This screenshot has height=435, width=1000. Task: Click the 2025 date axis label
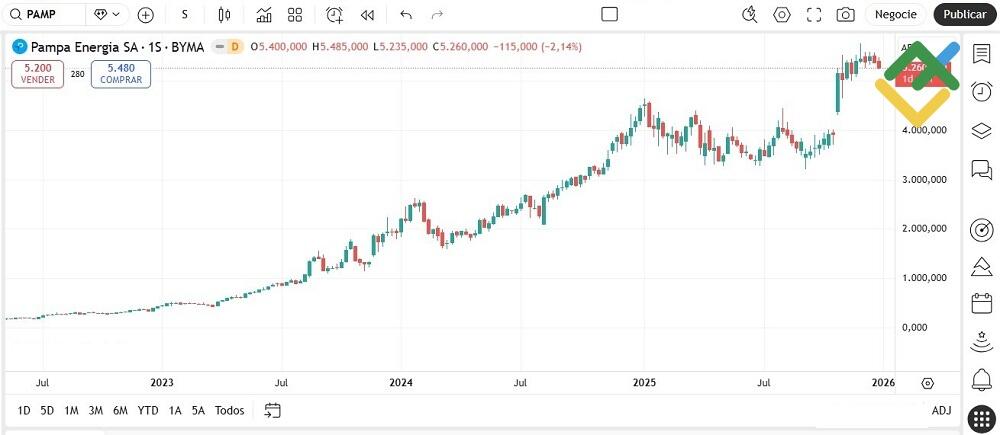click(644, 383)
